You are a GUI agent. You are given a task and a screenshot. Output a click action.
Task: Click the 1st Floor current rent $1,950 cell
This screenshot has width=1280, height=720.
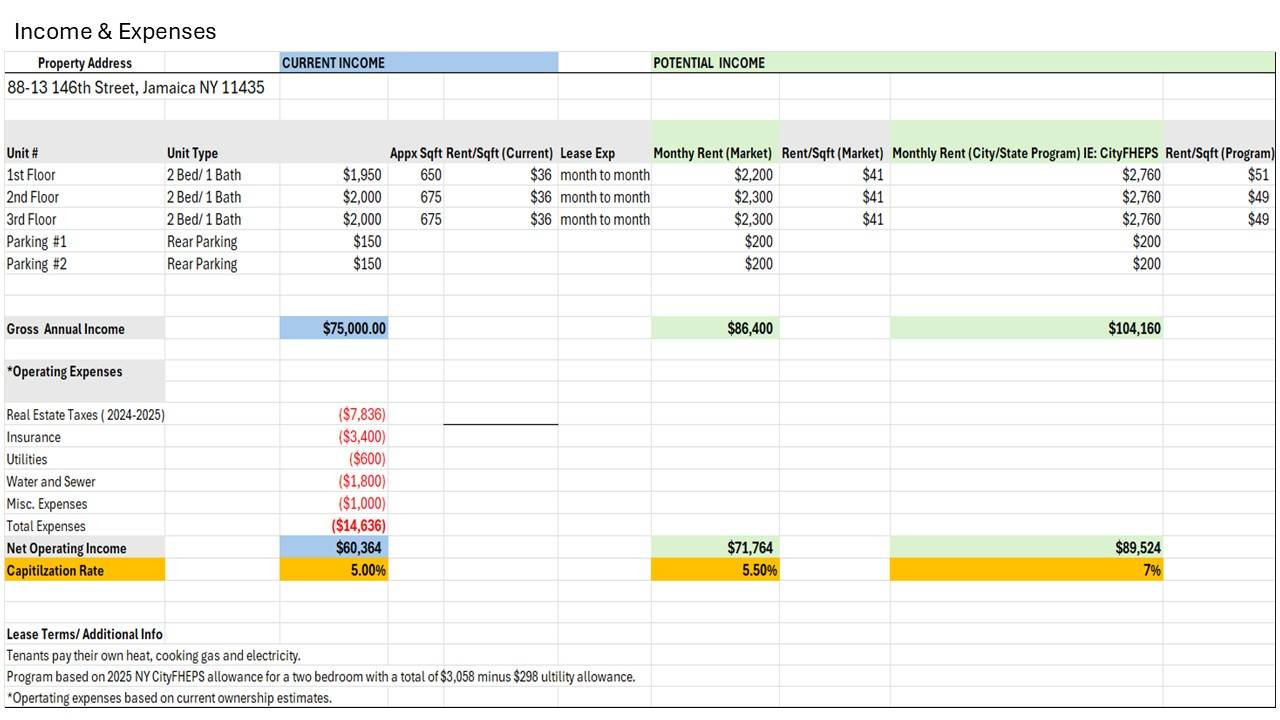pos(361,175)
